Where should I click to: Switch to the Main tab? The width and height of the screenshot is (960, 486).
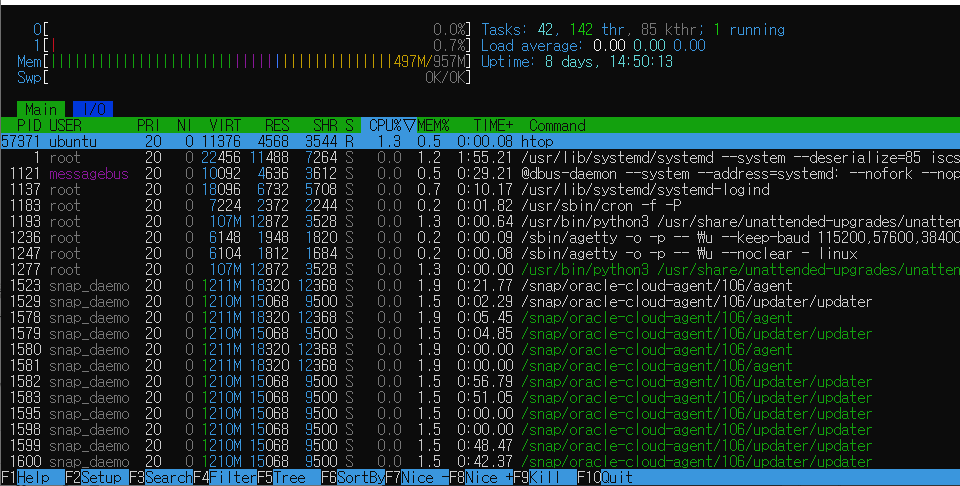tap(40, 109)
